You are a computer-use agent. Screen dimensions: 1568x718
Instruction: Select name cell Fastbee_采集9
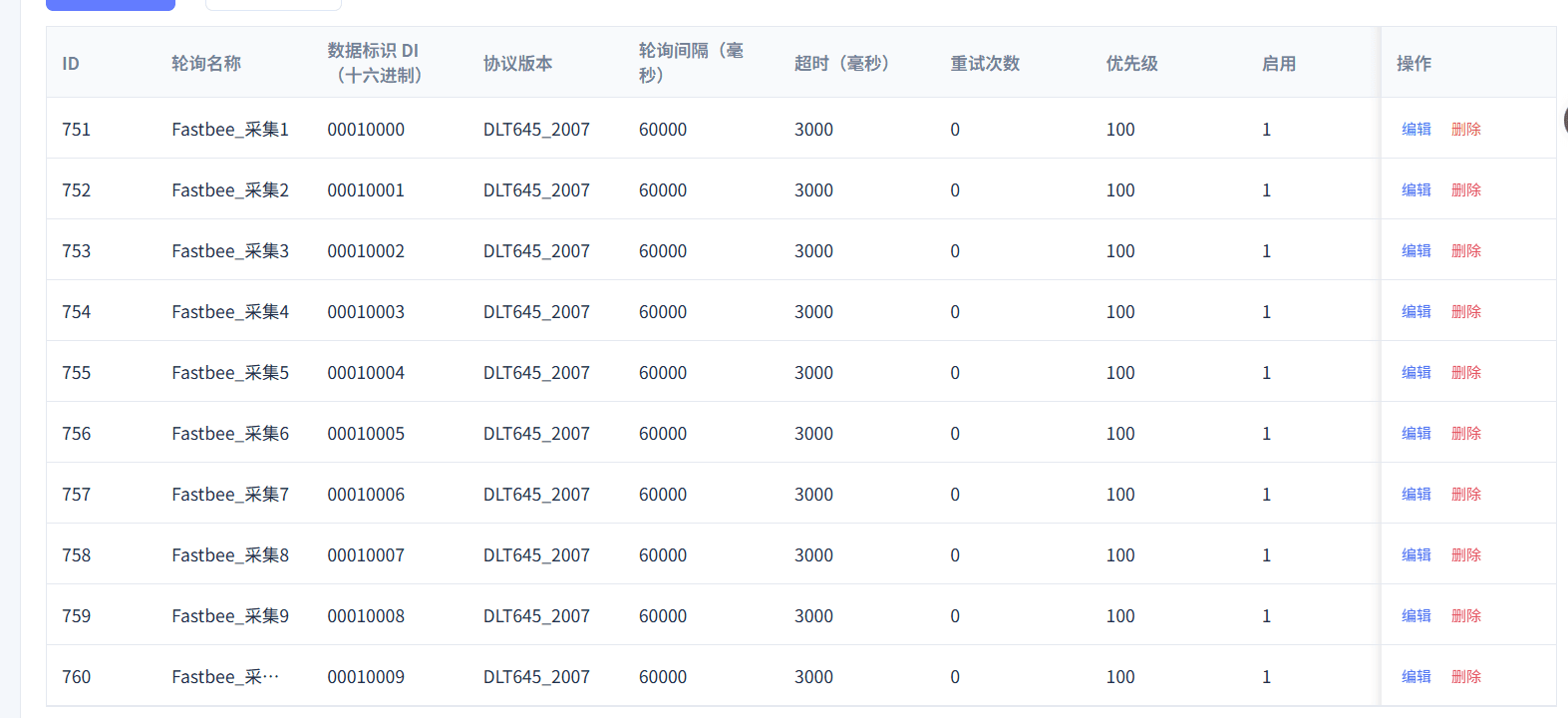[230, 615]
